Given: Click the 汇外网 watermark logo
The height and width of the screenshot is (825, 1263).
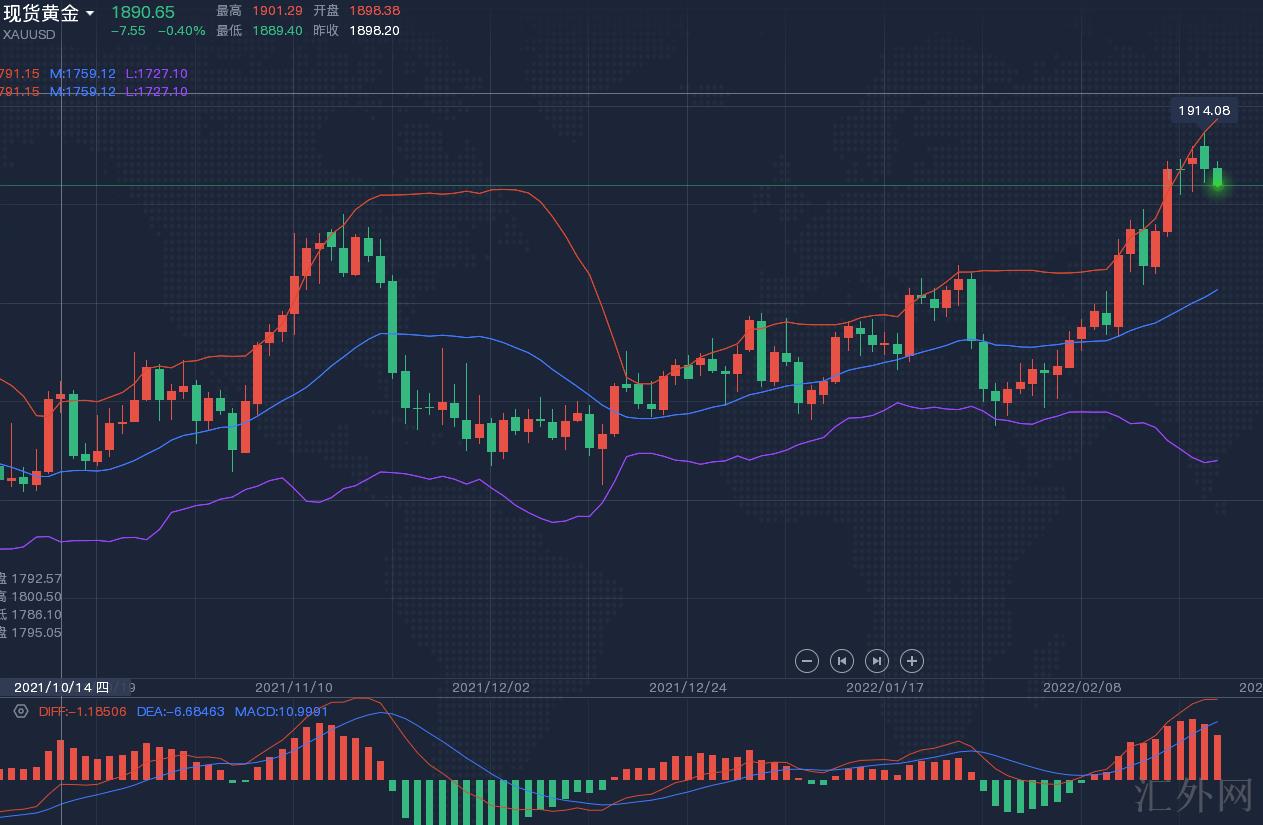Looking at the screenshot, I should click(x=1194, y=796).
